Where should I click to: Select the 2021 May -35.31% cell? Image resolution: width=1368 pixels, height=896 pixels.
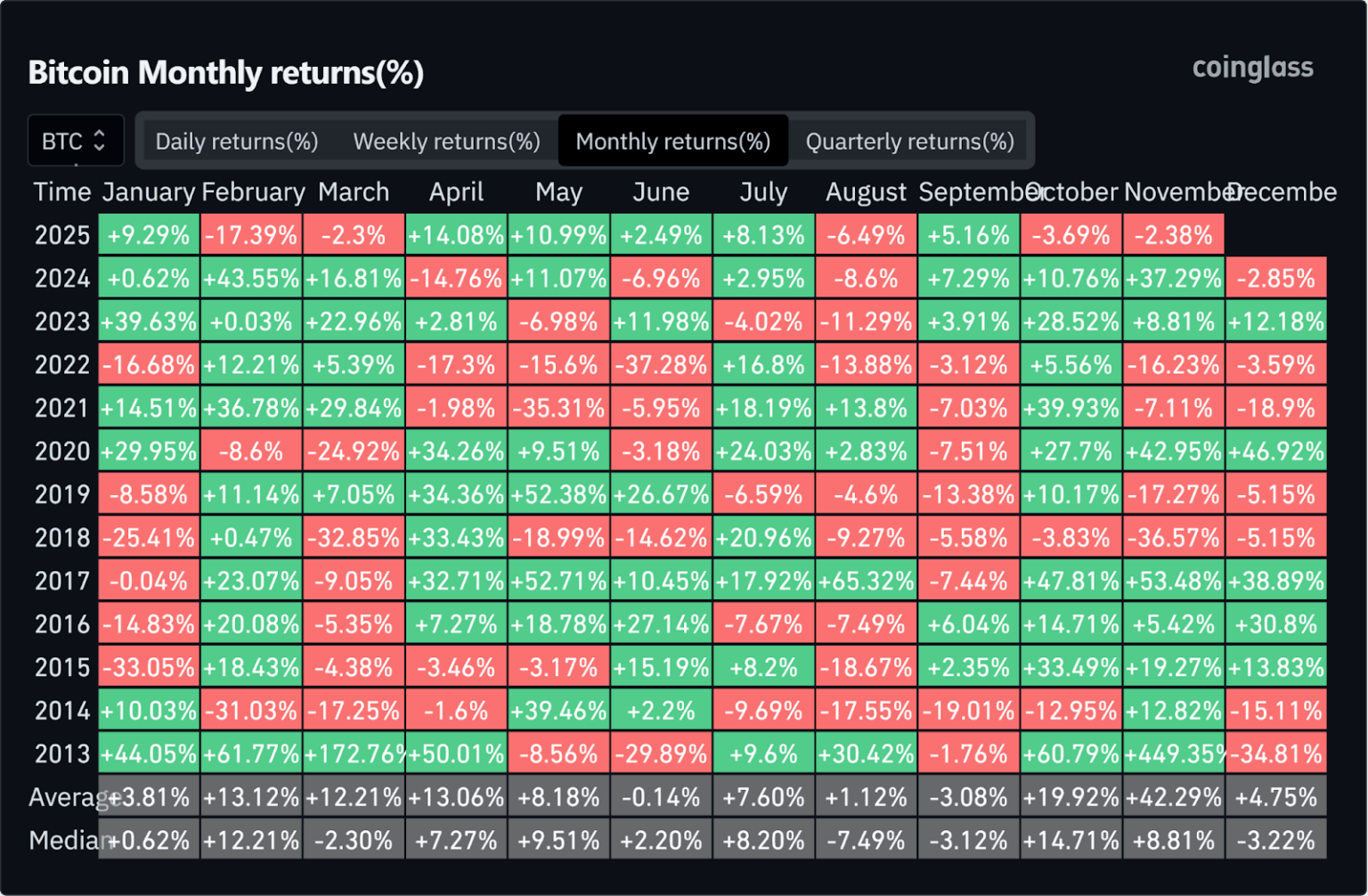558,409
